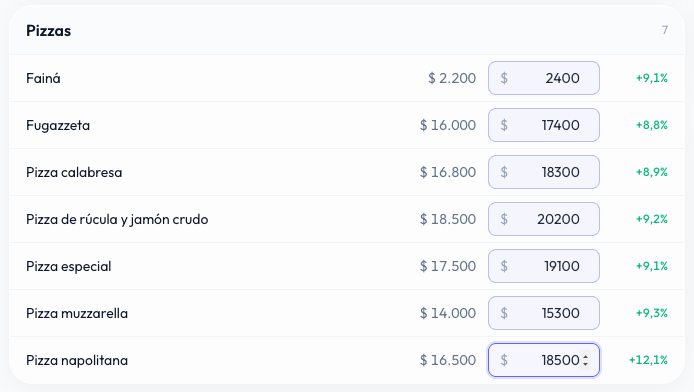The width and height of the screenshot is (694, 392).
Task: Increase Pizza napolitana price with the up arrow
Action: click(x=586, y=356)
